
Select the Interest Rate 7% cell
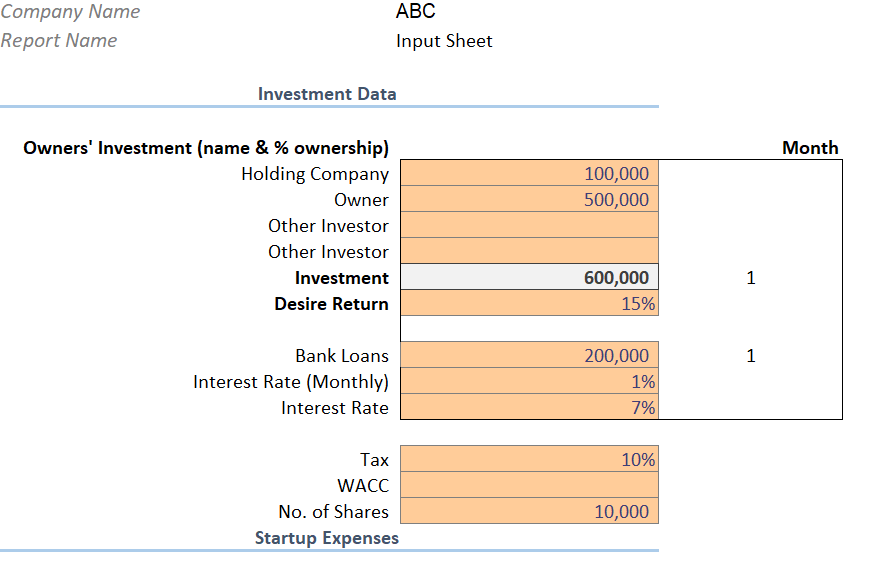[529, 407]
